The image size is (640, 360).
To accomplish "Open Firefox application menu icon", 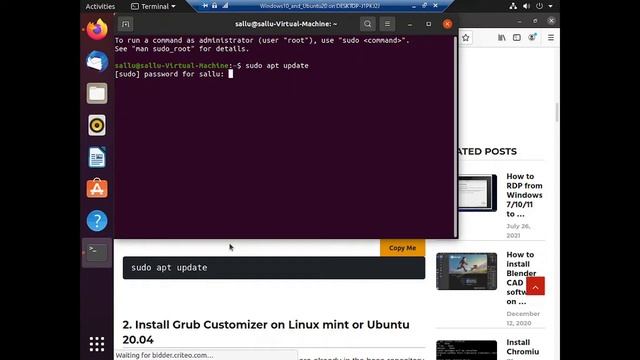I will (551, 38).
